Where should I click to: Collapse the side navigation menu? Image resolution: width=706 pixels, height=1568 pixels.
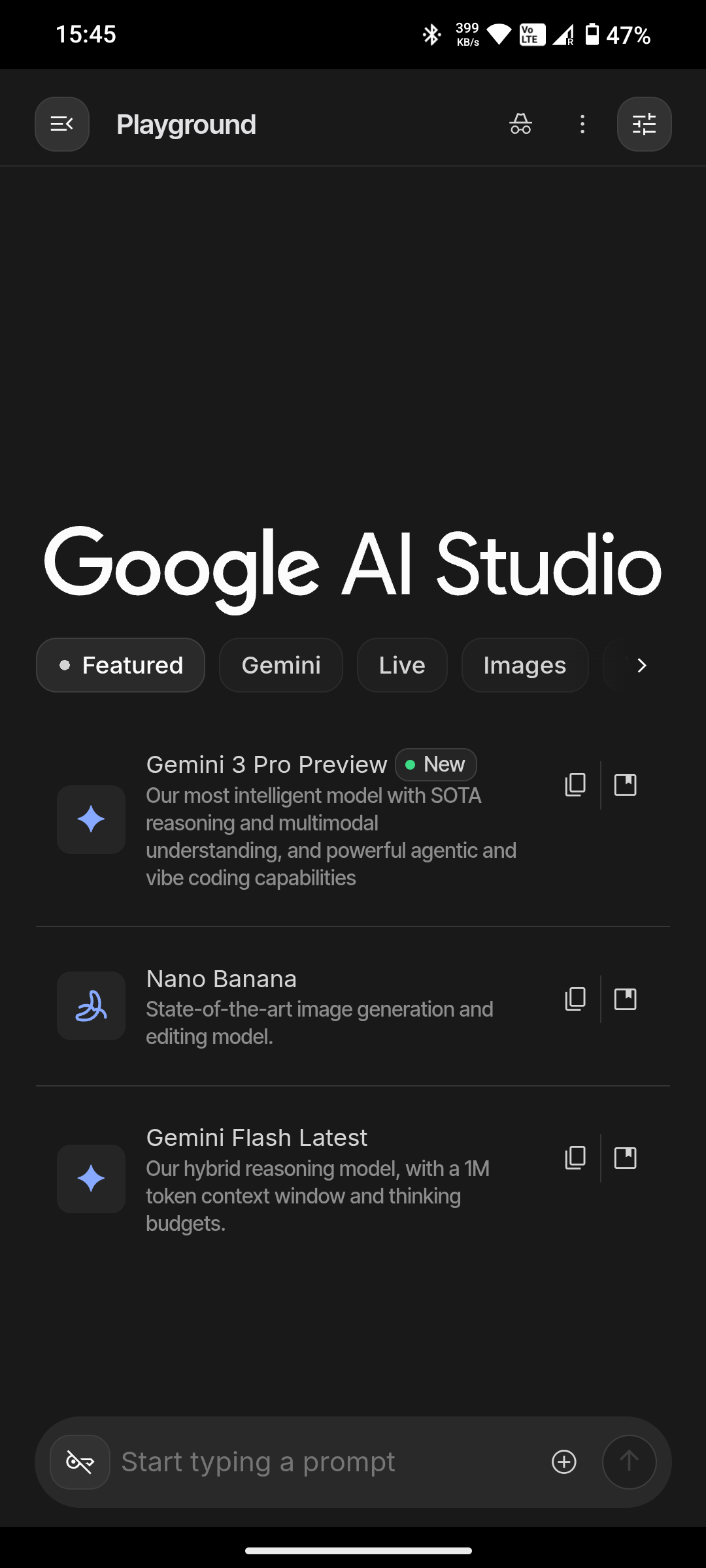[x=62, y=124]
